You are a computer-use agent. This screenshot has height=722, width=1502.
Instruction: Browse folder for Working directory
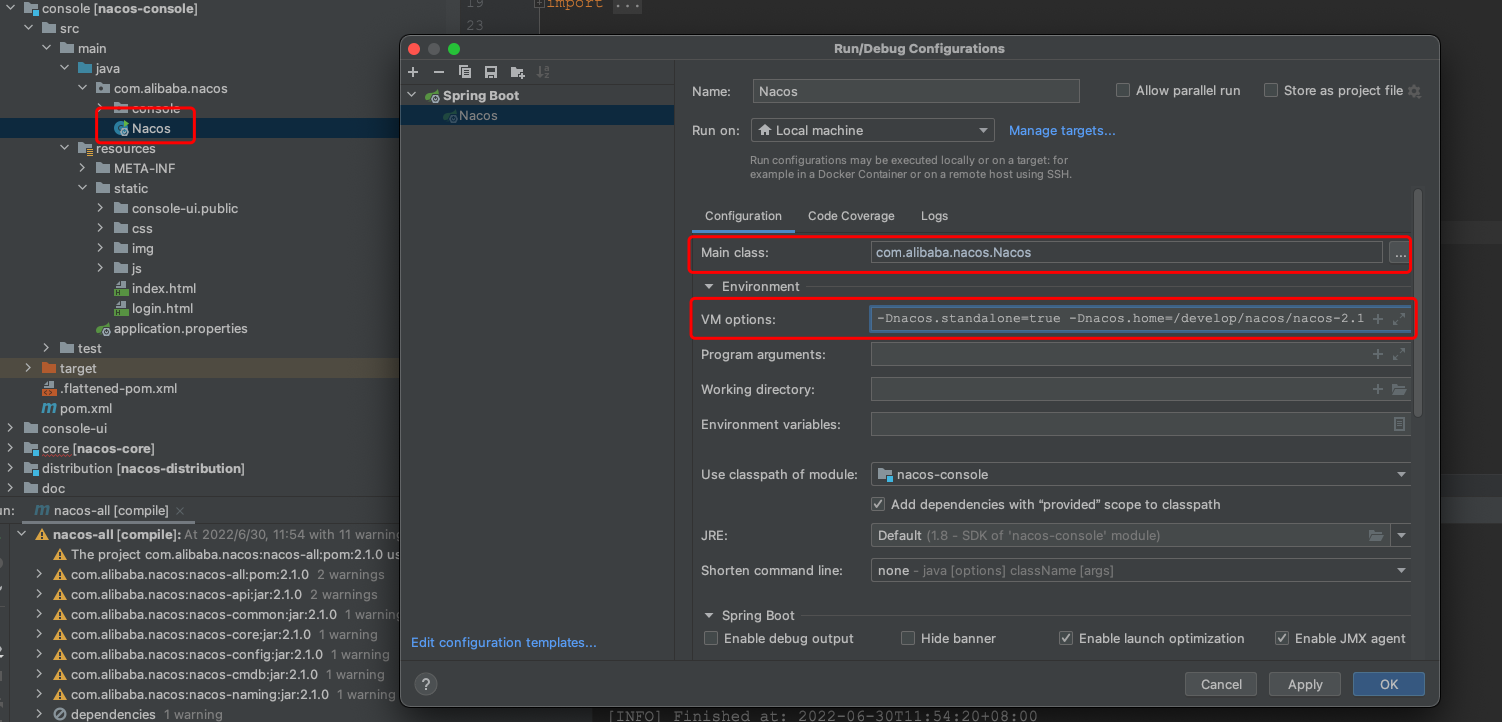(x=1399, y=389)
